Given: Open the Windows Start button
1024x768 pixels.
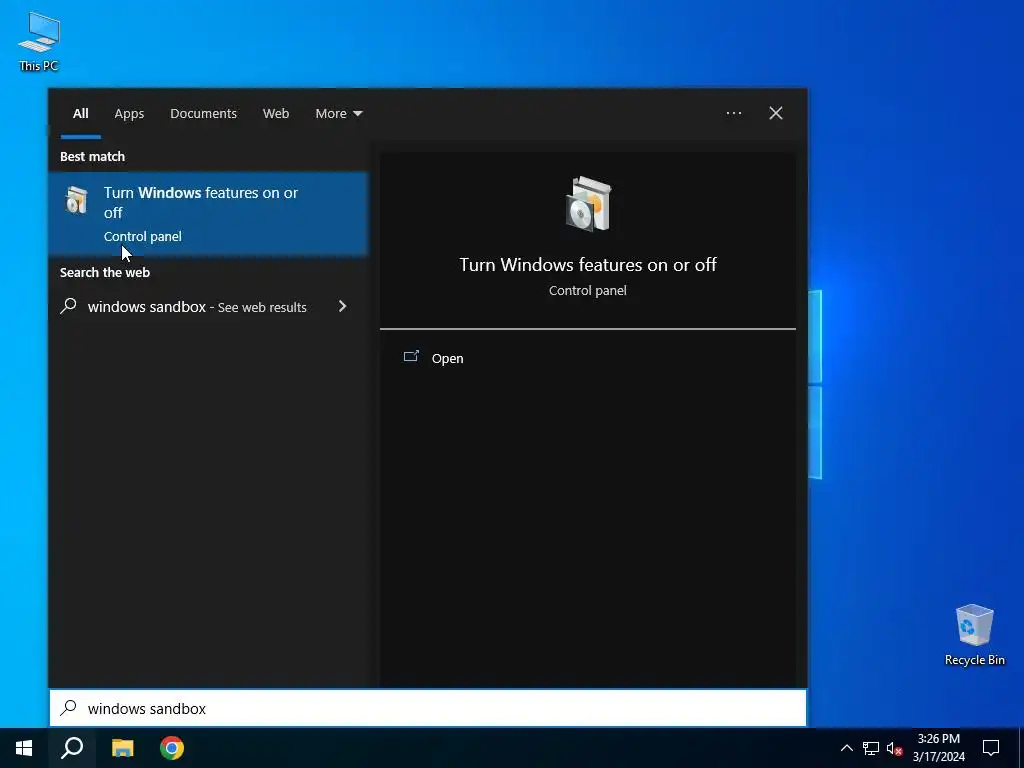Looking at the screenshot, I should pos(24,748).
